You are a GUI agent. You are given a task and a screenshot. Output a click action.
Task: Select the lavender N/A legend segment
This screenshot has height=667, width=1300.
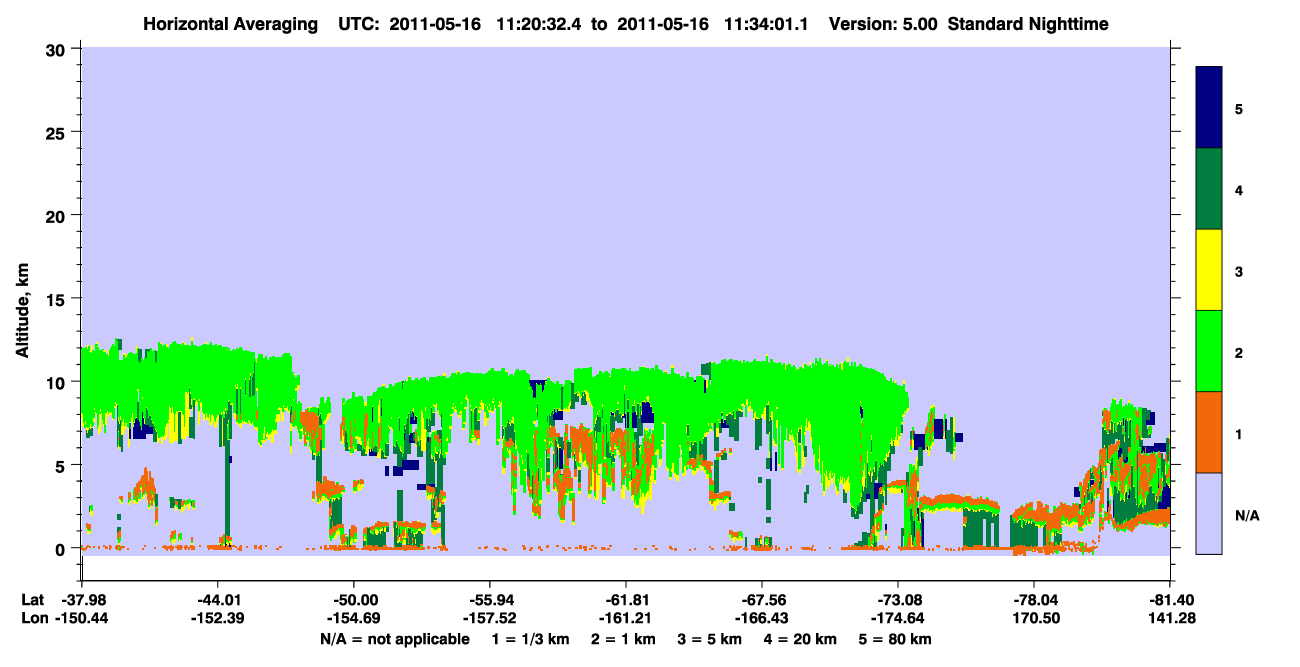click(1209, 513)
